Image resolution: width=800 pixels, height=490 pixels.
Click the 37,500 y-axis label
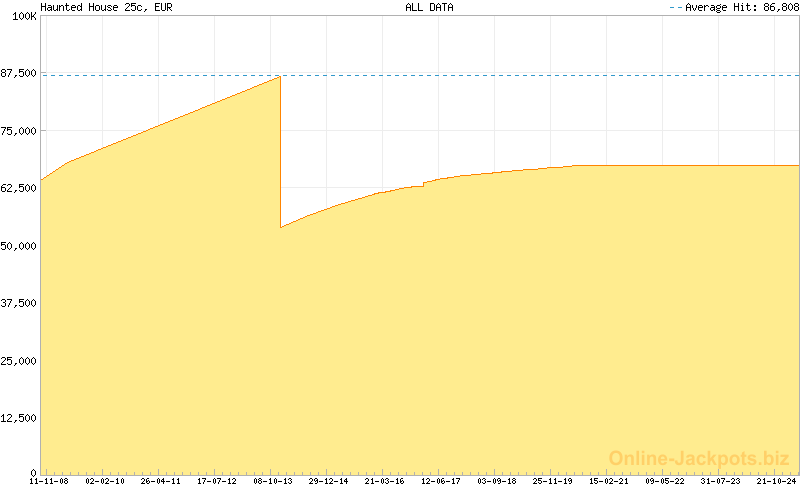pos(18,303)
